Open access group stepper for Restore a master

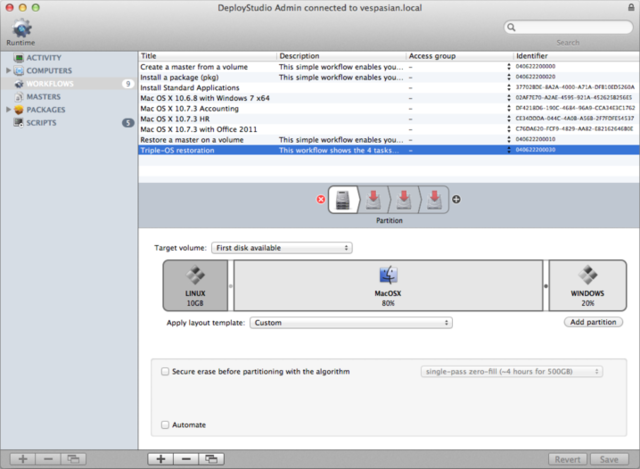[509, 139]
